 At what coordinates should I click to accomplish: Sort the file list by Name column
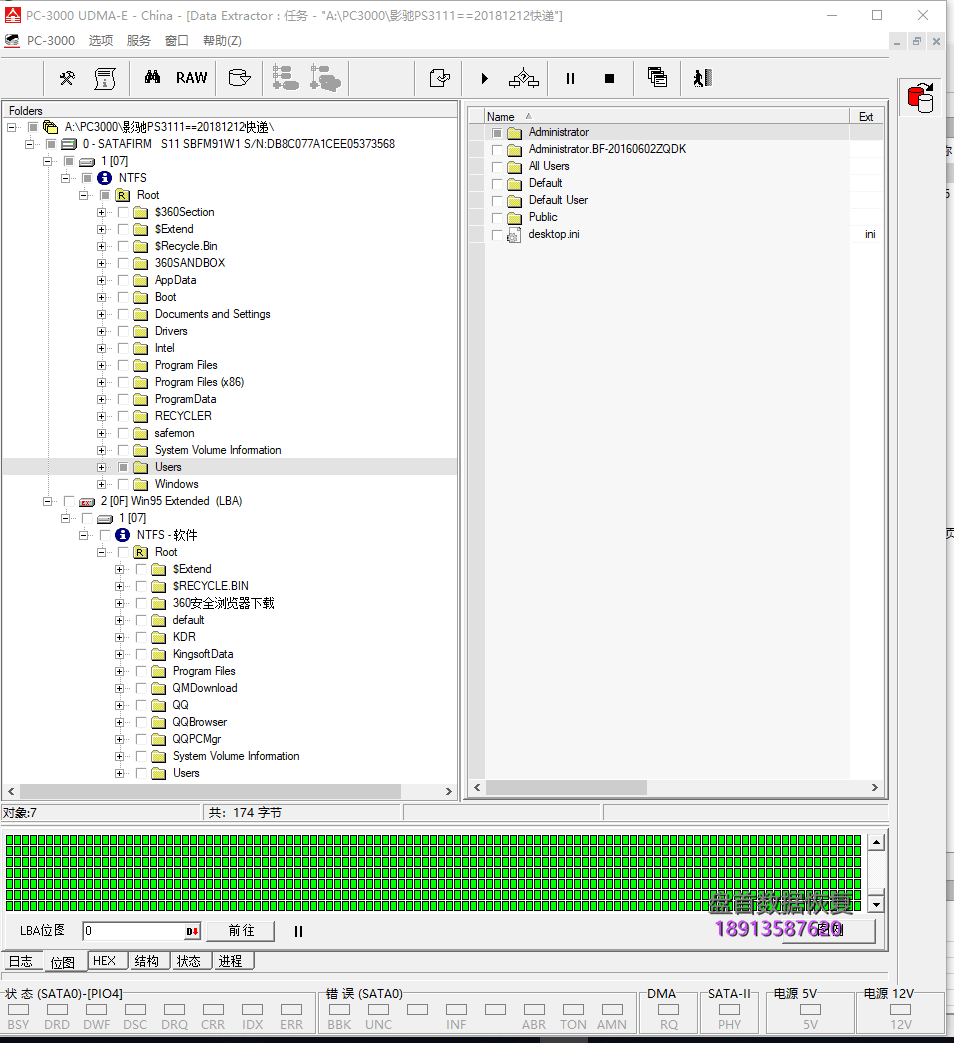tap(667, 116)
